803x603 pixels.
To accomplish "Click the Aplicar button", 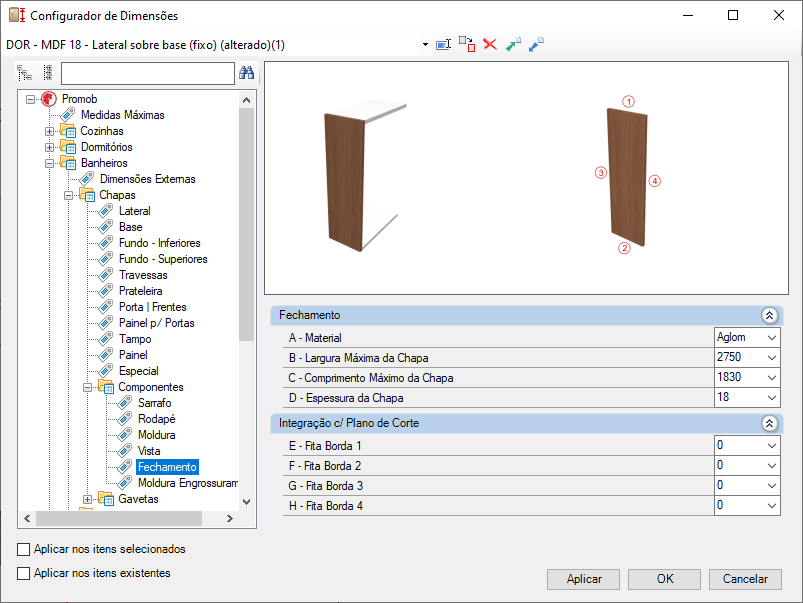I will [583, 579].
